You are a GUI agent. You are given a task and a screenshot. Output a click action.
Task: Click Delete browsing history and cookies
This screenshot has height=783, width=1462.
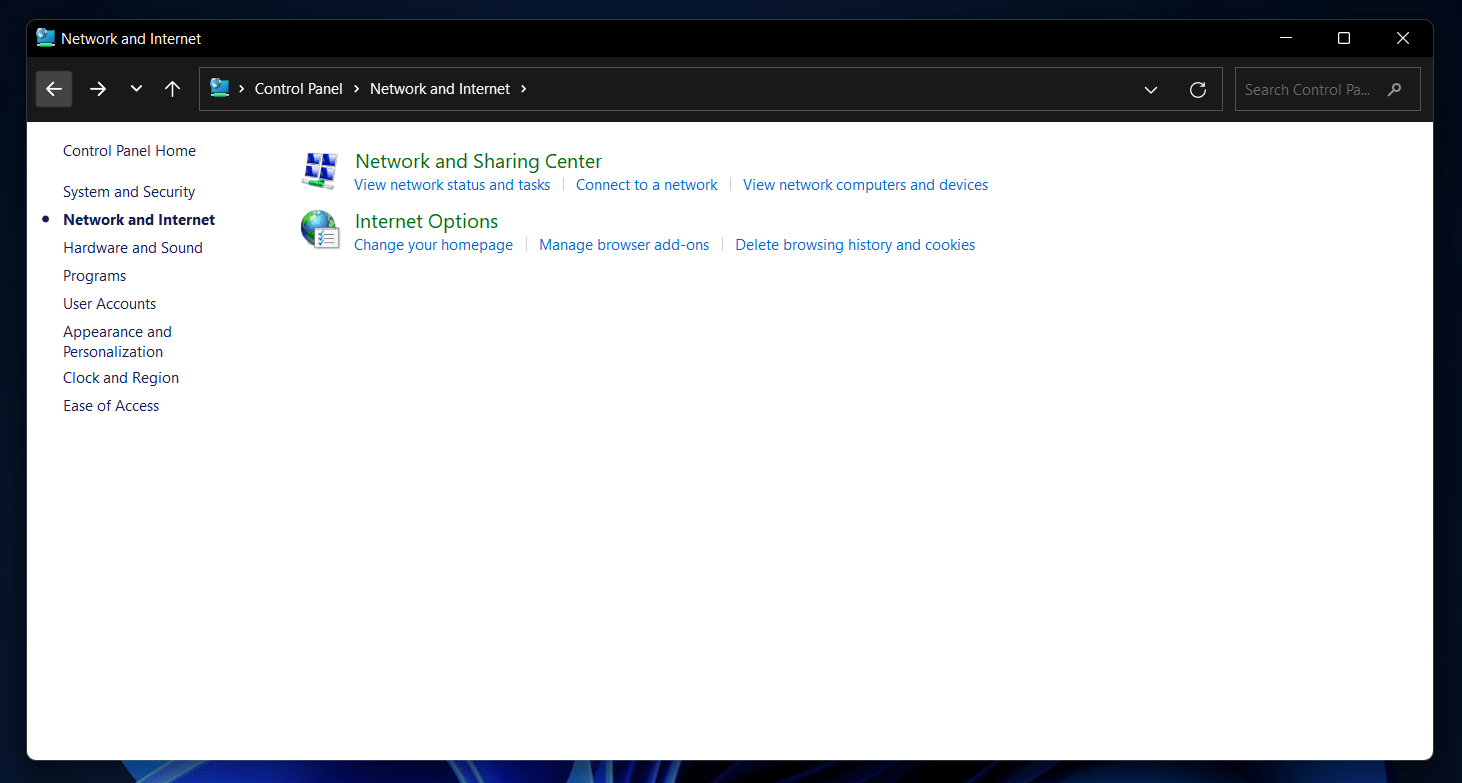855,245
